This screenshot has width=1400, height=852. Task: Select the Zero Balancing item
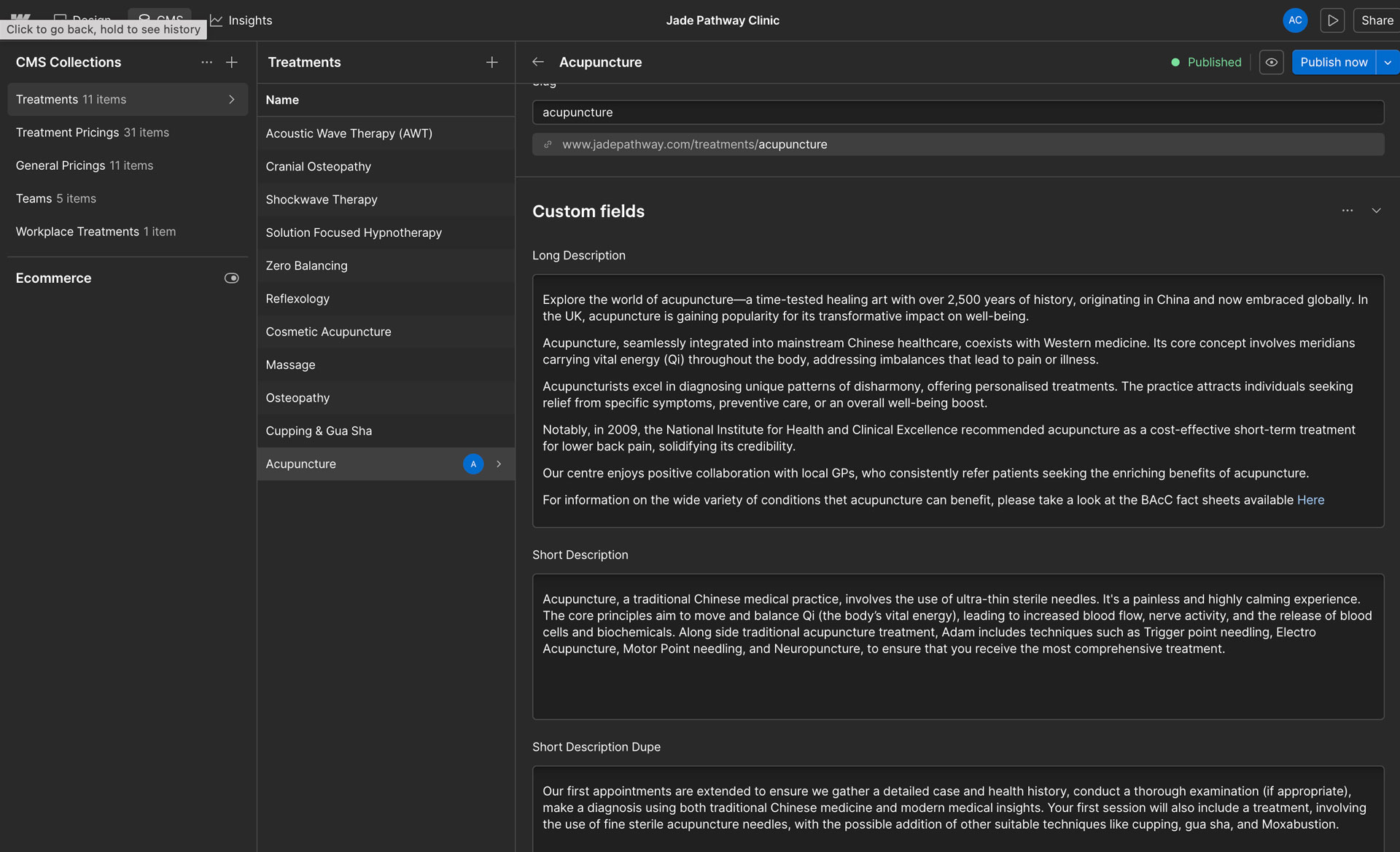386,266
